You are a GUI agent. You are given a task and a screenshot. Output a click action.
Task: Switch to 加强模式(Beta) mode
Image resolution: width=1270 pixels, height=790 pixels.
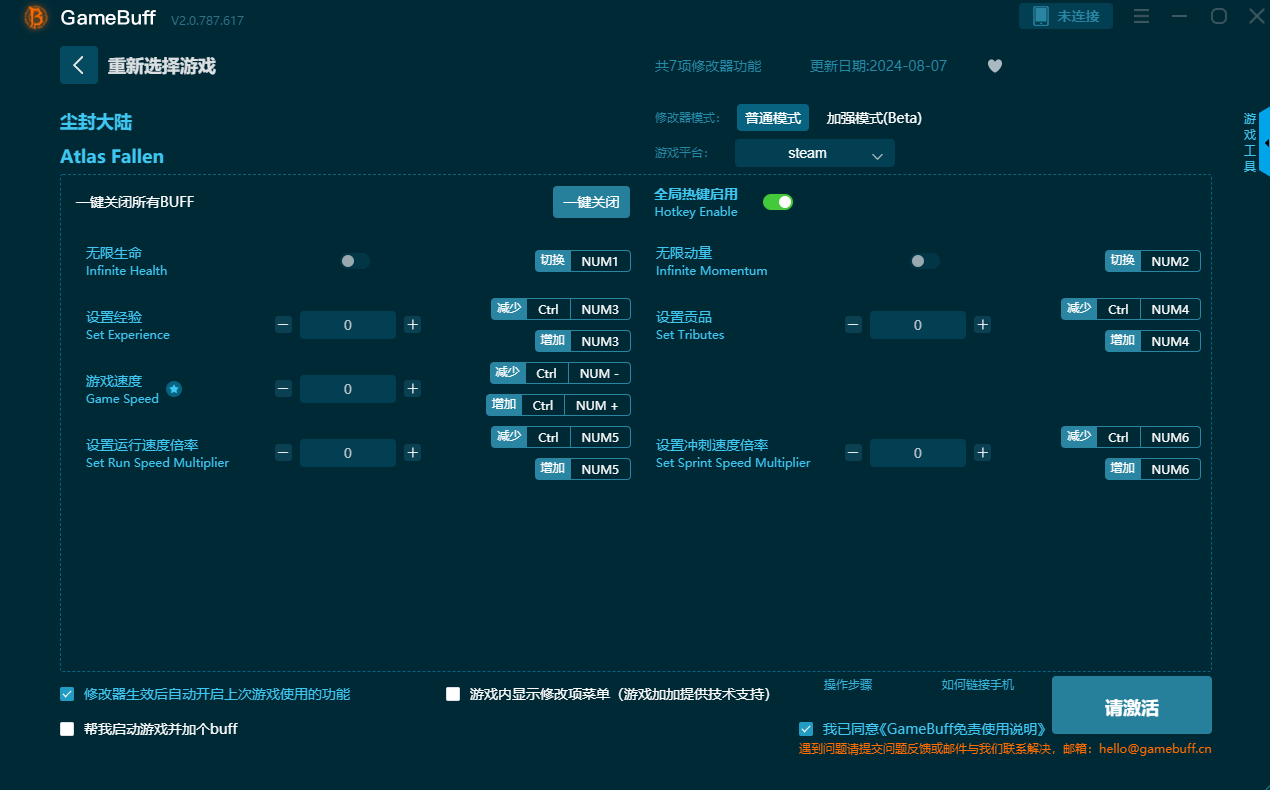874,118
